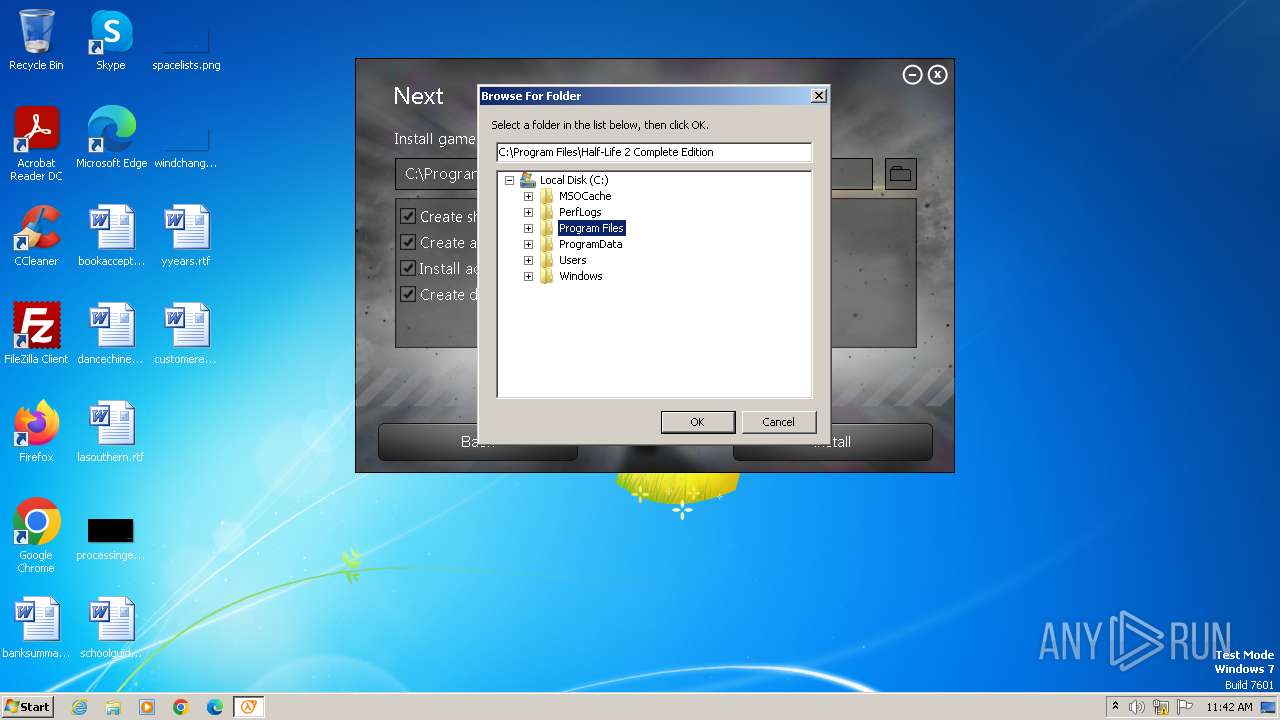Minimize the game installer window
This screenshot has width=1280, height=720.
tap(912, 75)
